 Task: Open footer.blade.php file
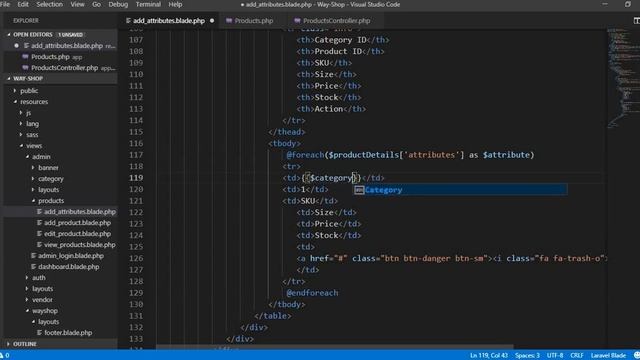(68, 333)
